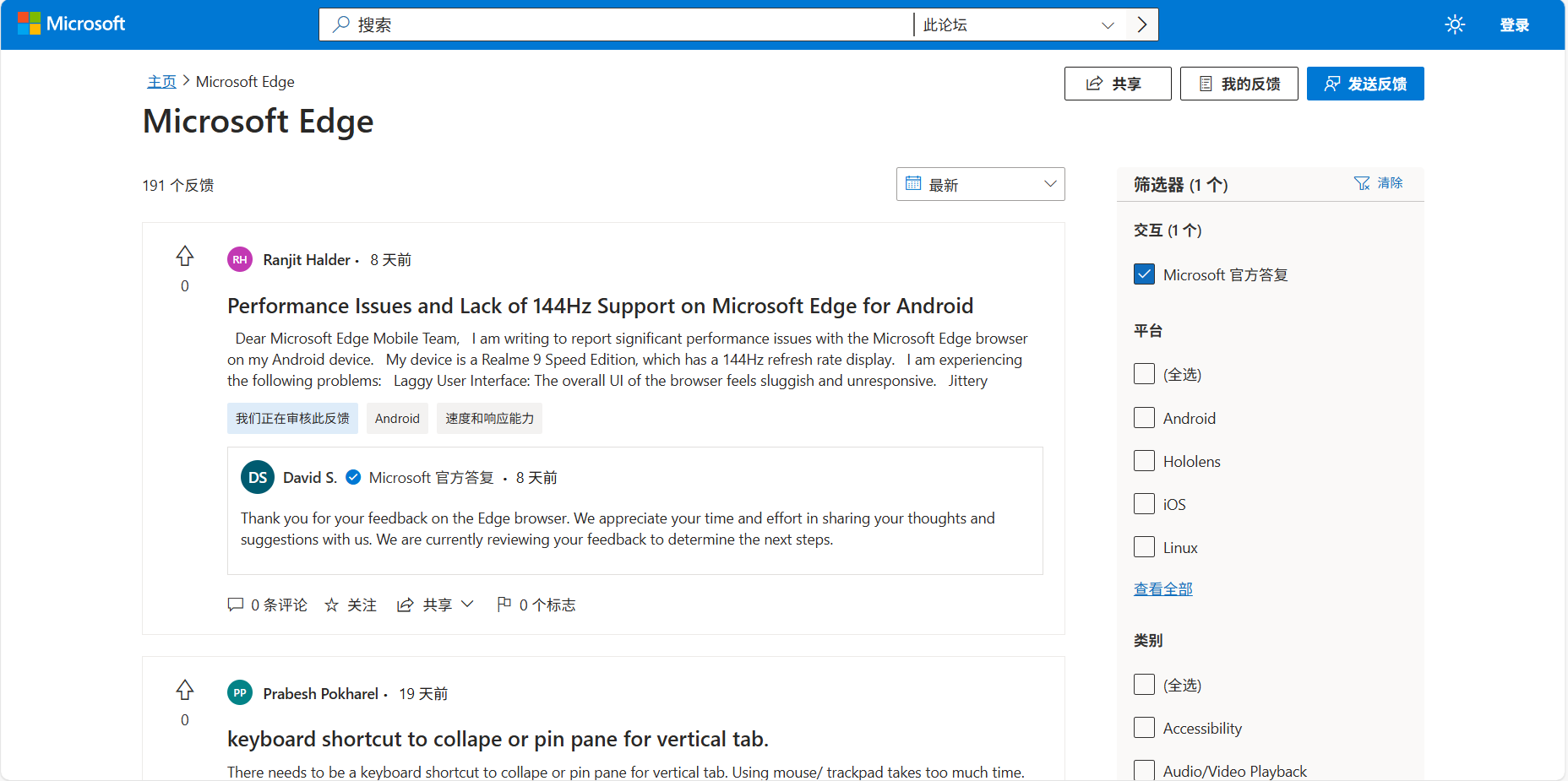Check category (全选) checkbox

1144,685
